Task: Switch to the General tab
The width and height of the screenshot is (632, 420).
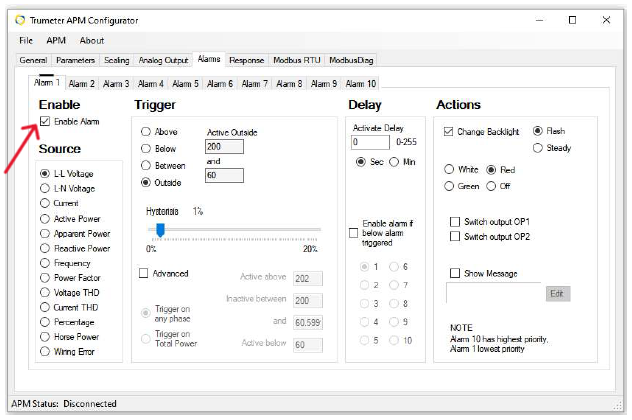Action: (33, 60)
